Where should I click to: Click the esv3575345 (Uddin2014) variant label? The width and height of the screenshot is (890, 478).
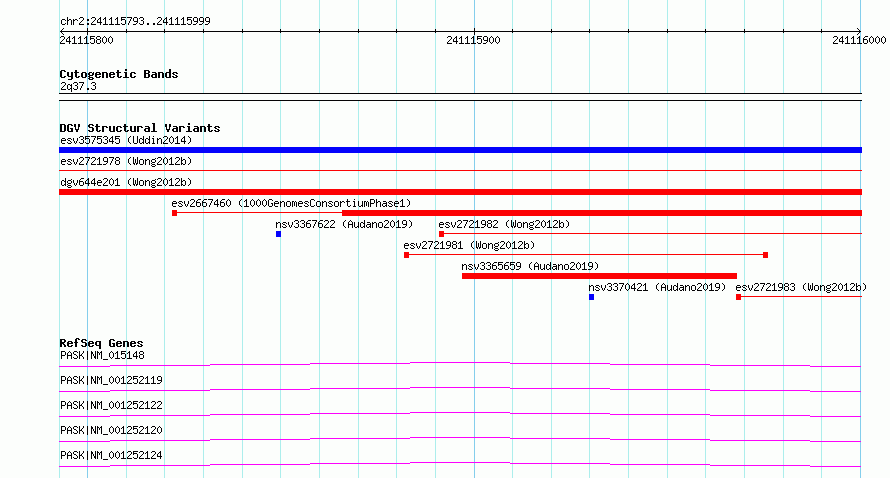[x=126, y=140]
